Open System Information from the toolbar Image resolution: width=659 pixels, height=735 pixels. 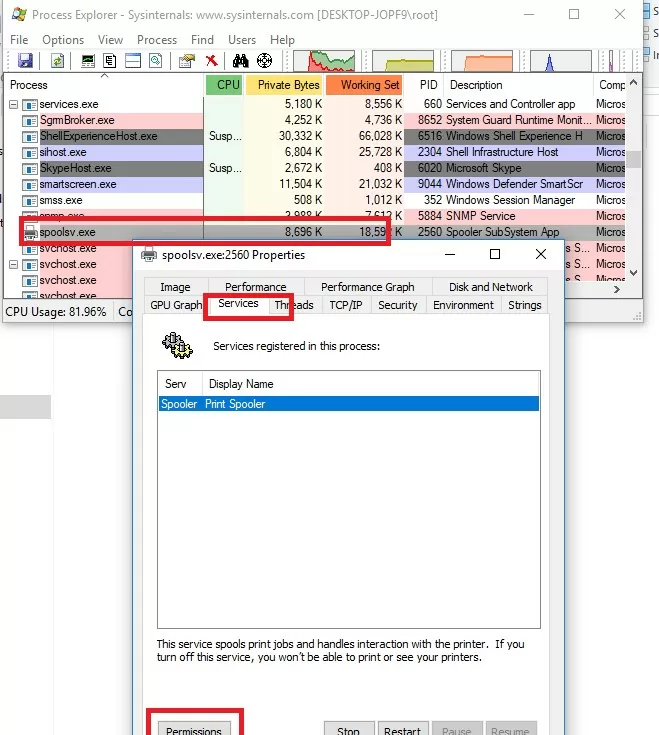[88, 61]
